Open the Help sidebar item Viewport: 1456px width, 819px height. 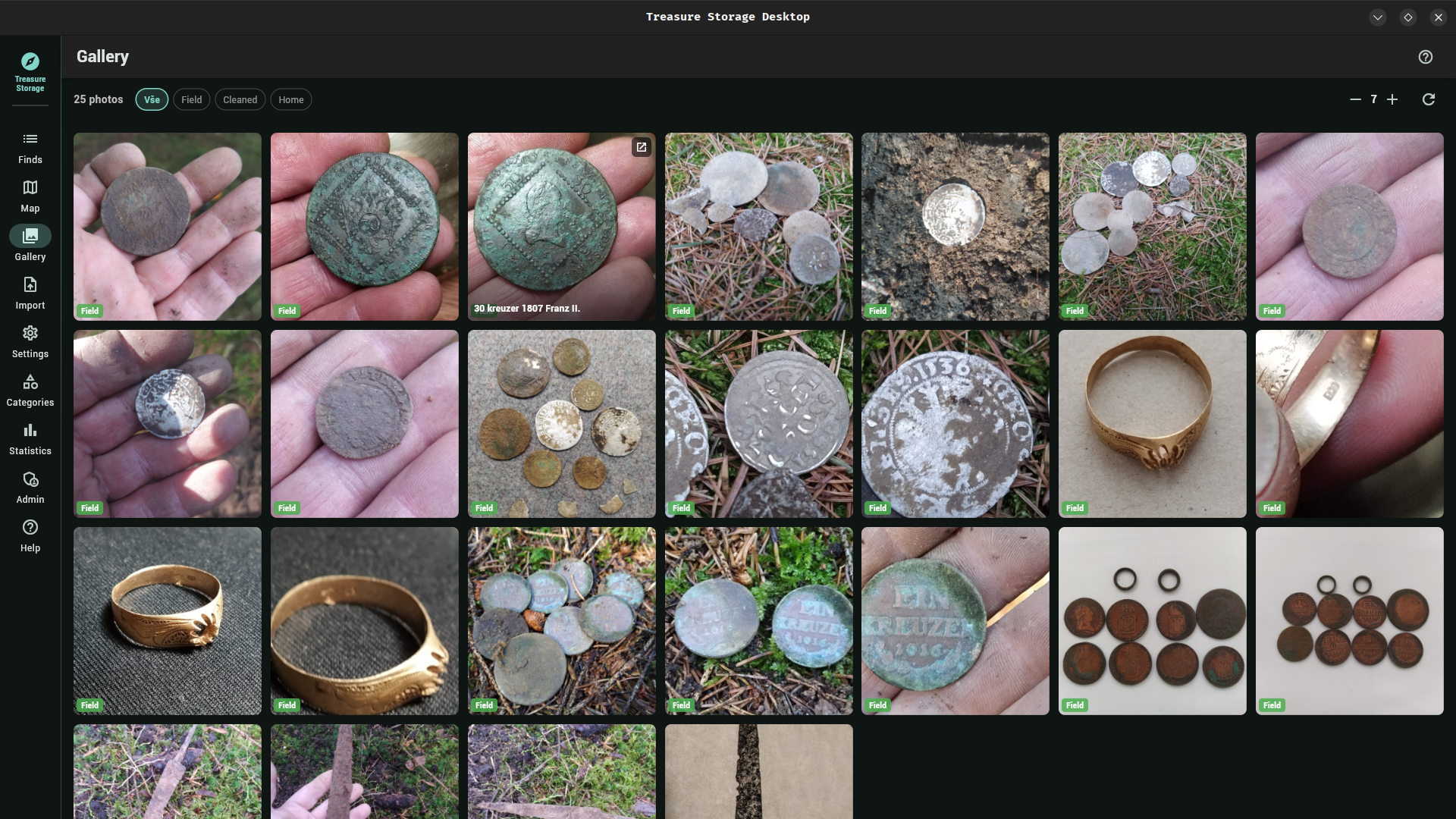coord(30,536)
